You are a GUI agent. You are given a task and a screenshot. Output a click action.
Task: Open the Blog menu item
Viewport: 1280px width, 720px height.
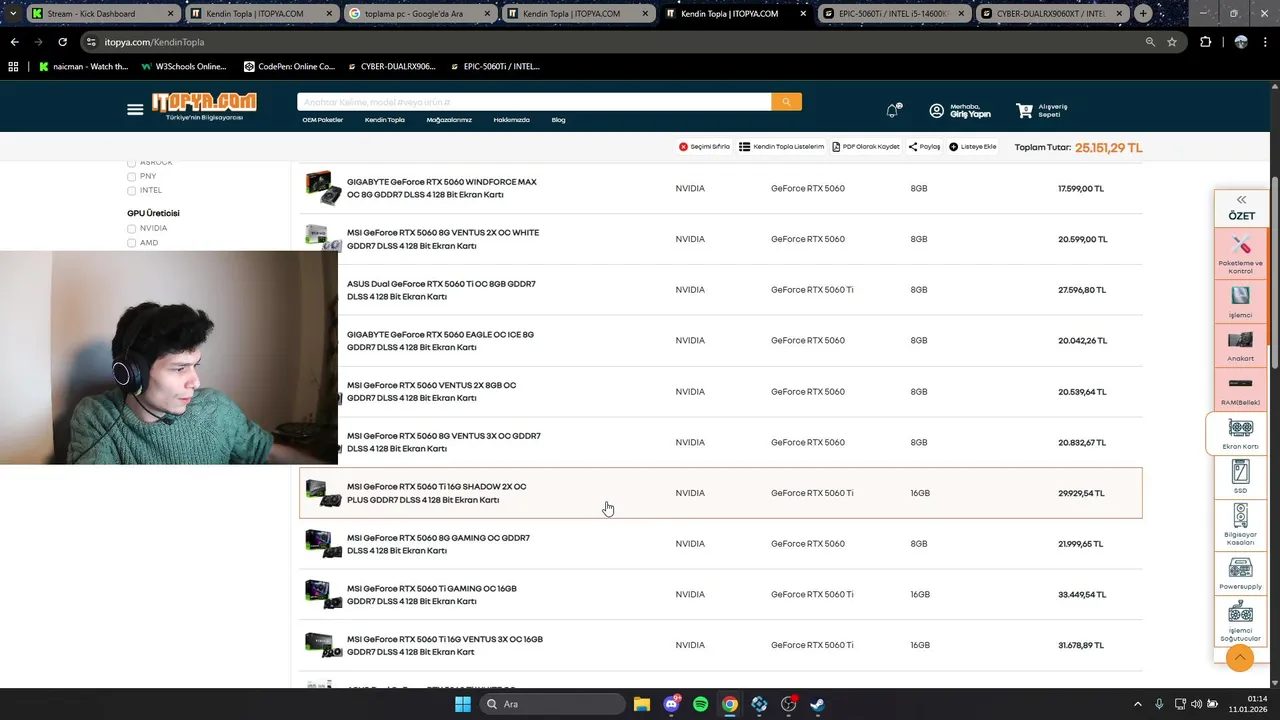tap(558, 120)
